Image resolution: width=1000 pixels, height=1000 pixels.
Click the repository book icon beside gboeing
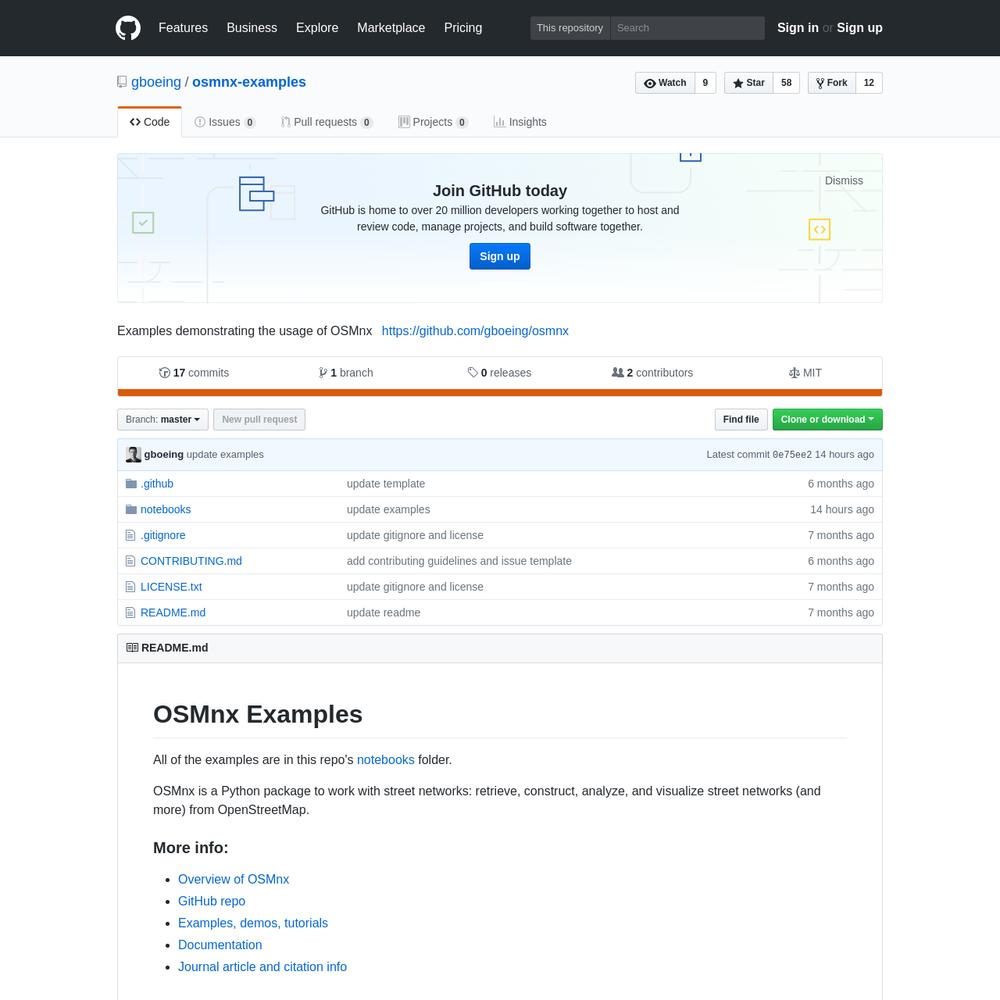click(x=122, y=82)
